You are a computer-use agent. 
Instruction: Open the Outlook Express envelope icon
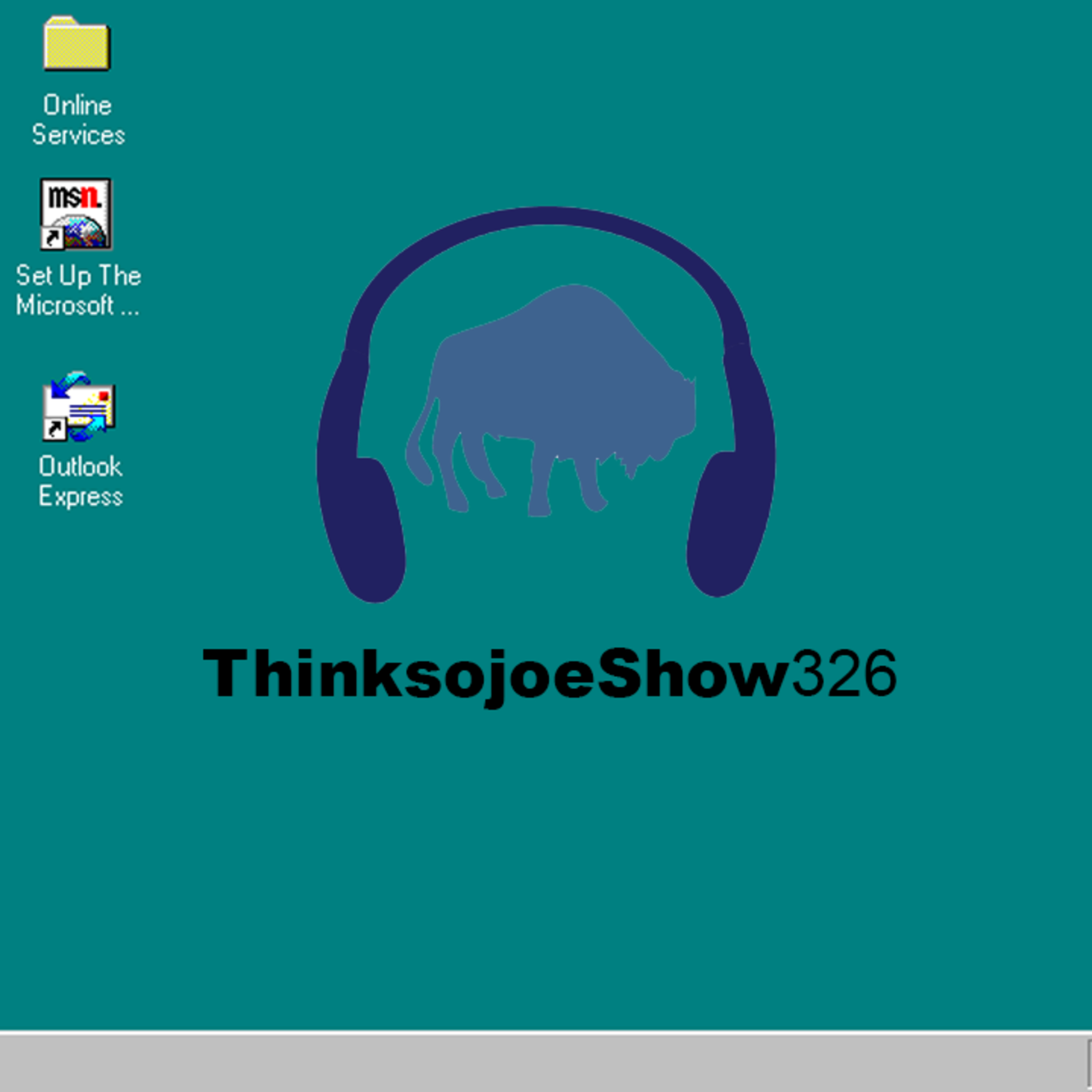click(79, 407)
